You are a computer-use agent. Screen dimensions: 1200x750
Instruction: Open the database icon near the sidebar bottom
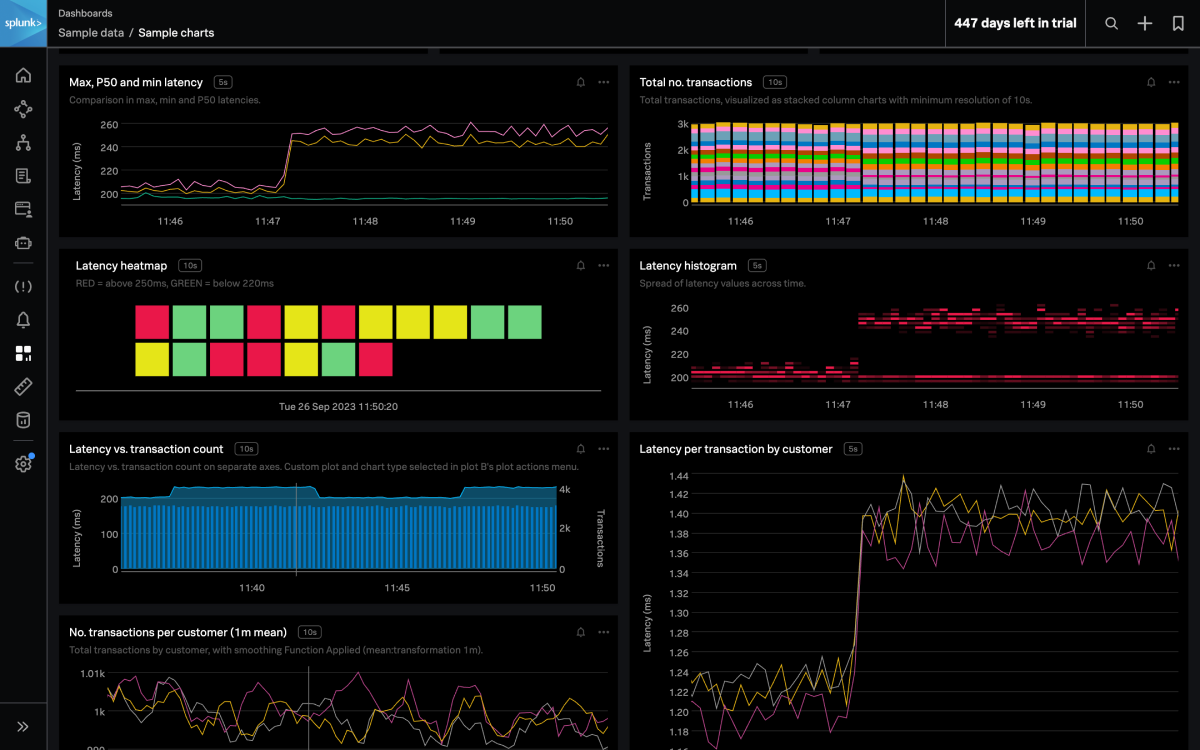[x=23, y=419]
